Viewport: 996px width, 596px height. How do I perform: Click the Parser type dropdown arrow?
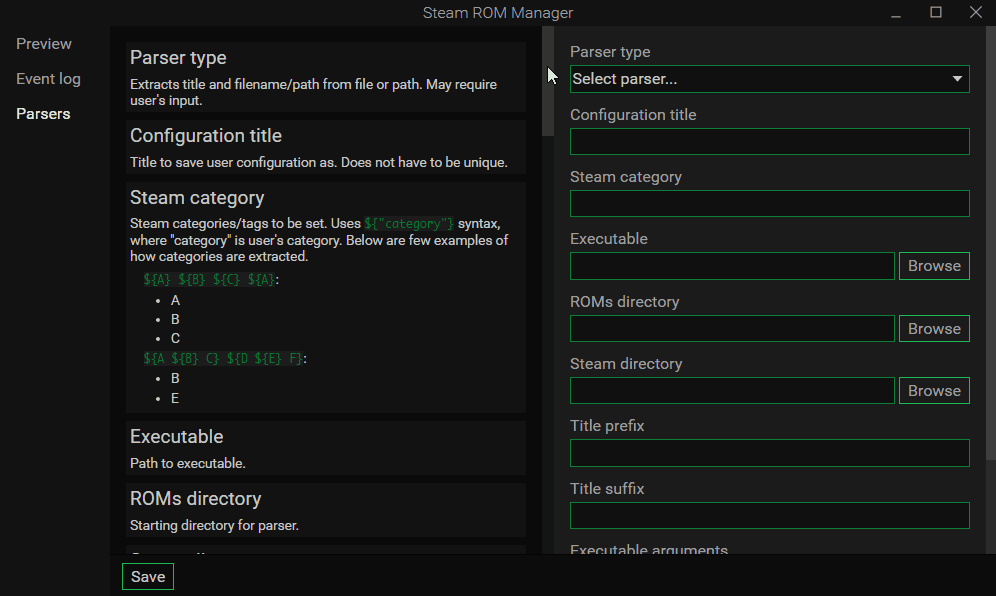point(957,79)
